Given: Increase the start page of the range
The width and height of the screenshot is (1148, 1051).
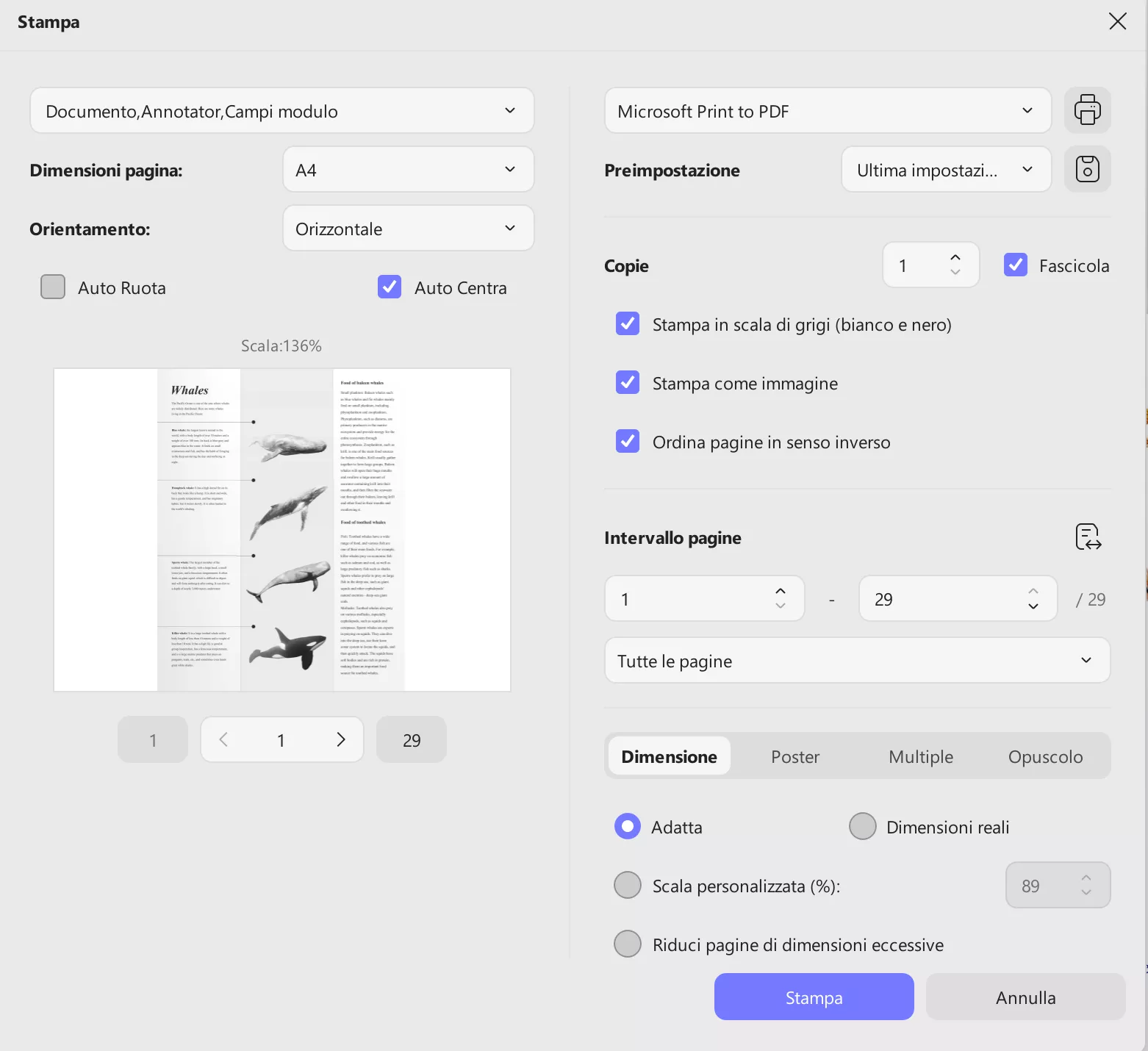Looking at the screenshot, I should 781,592.
